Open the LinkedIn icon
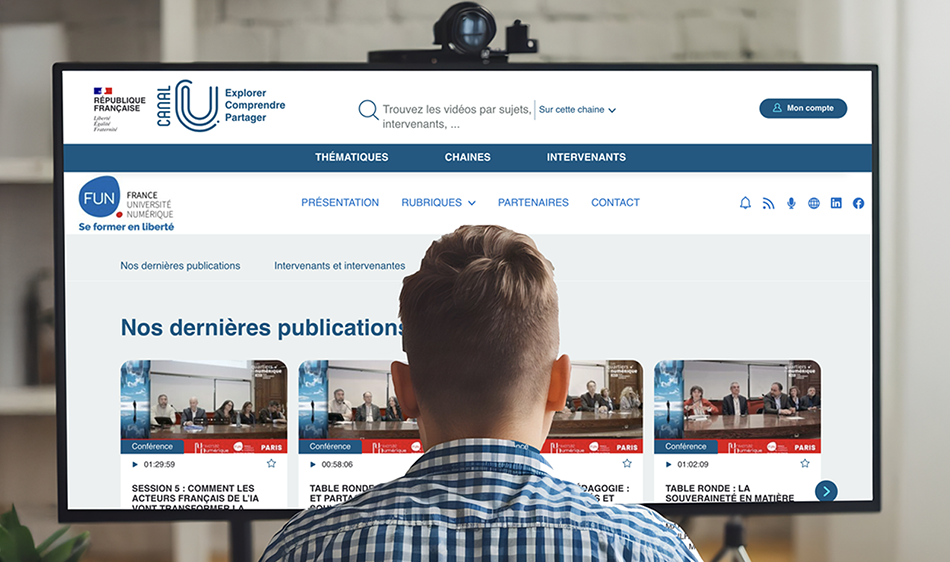The width and height of the screenshot is (950, 562). coord(836,203)
